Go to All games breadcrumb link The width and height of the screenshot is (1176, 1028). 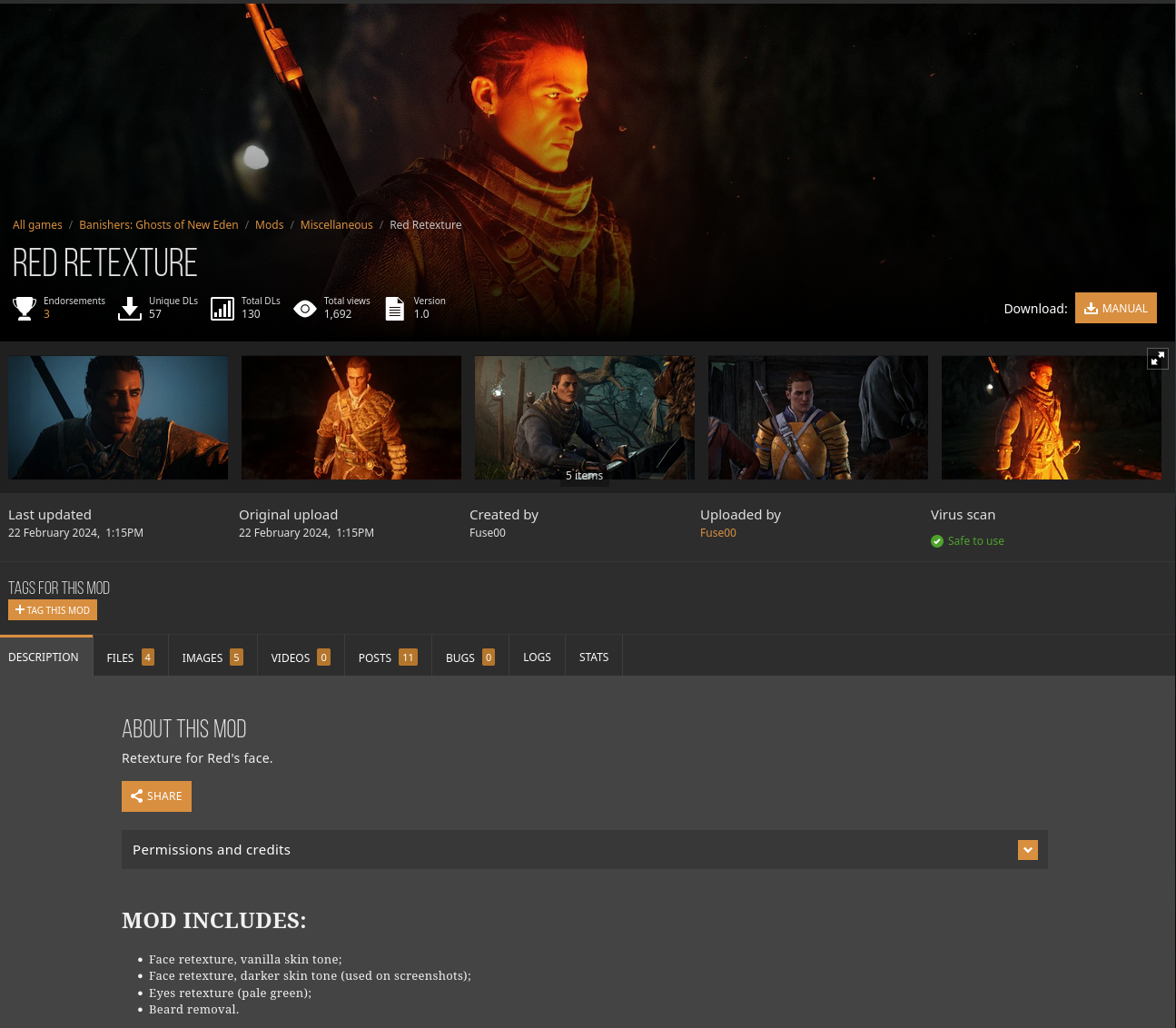click(37, 225)
